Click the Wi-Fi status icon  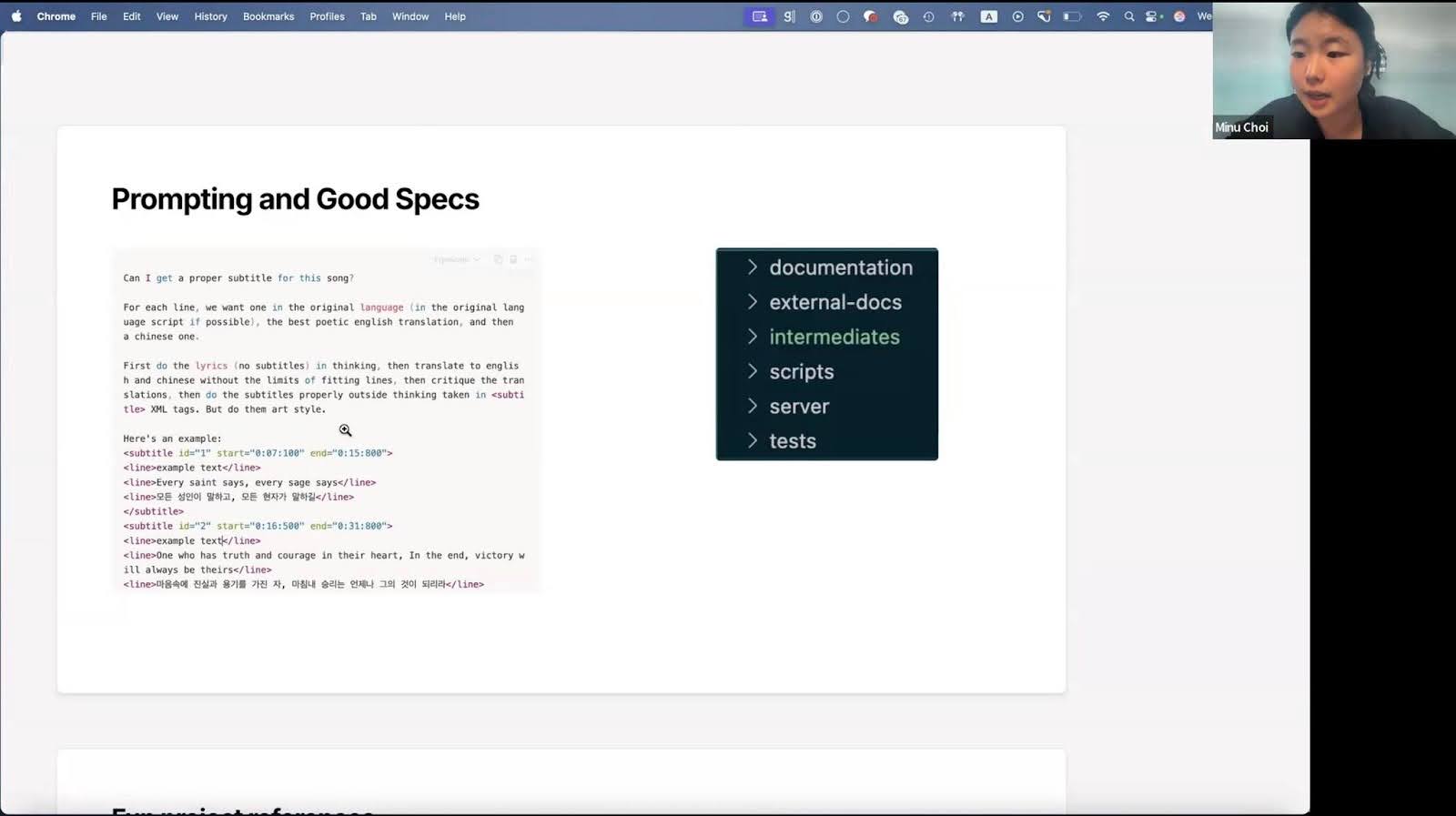1103,16
